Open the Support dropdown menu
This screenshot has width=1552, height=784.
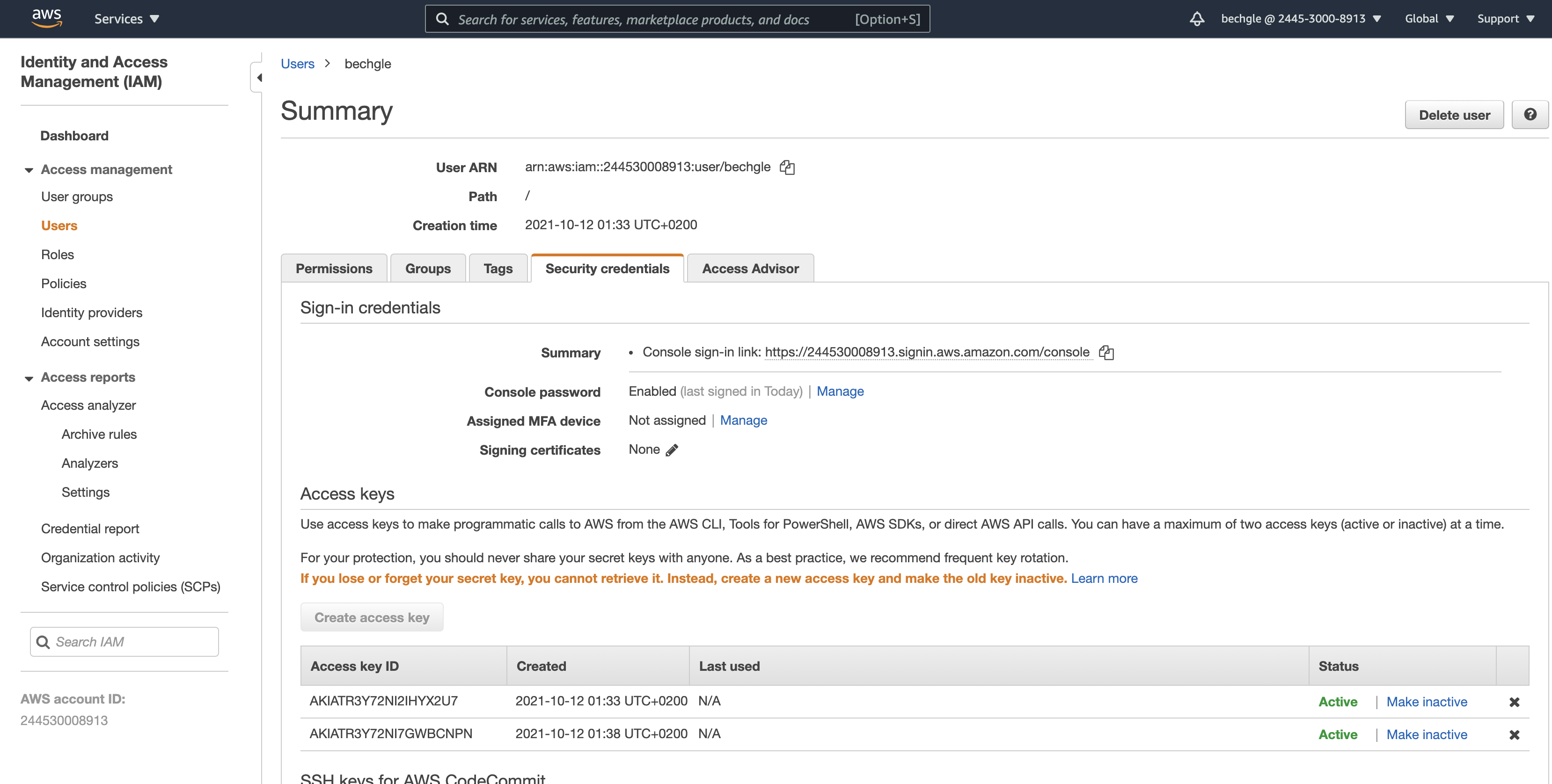(1505, 19)
